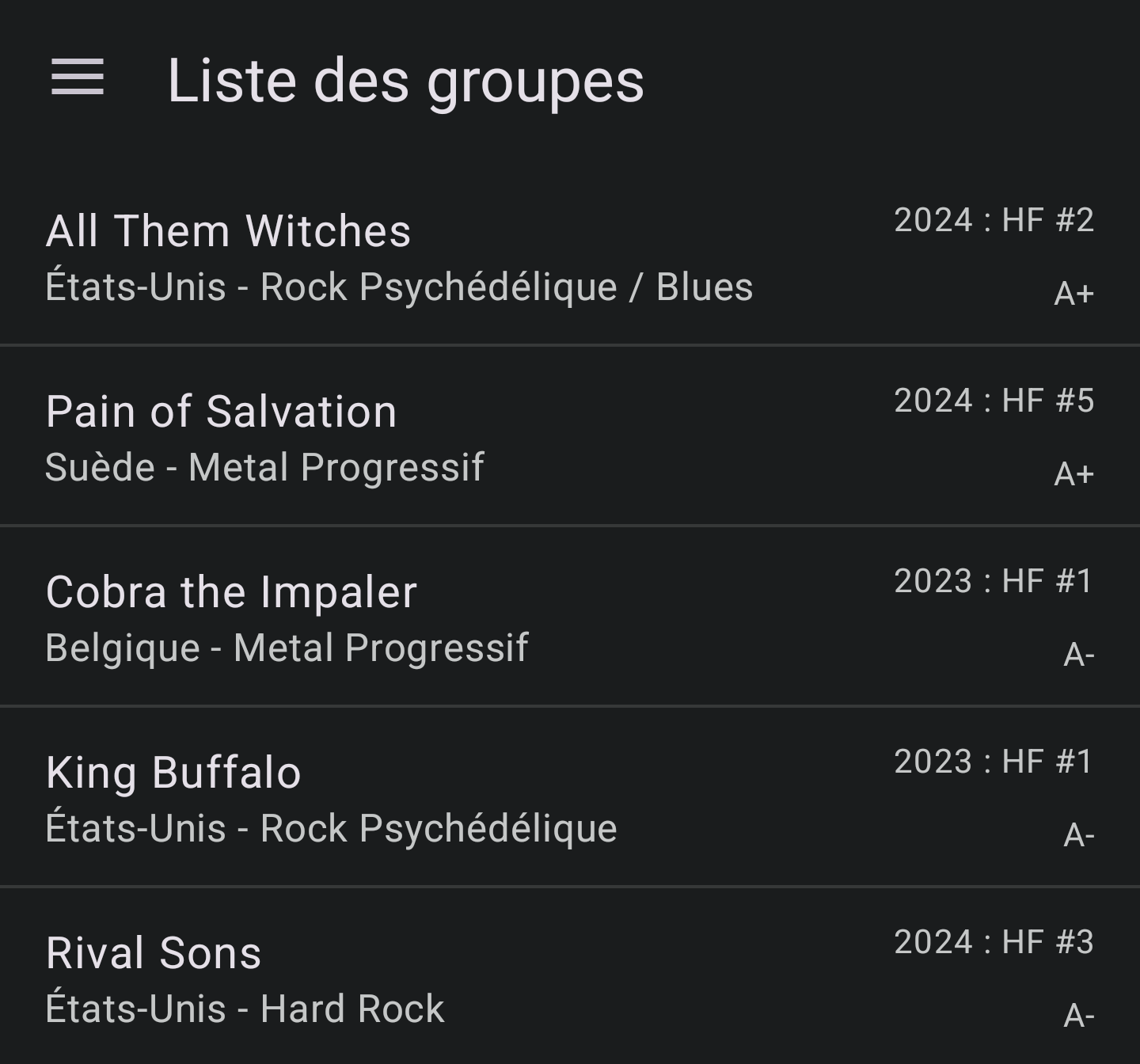1140x1064 pixels.
Task: Tap the A- rating for Cobra the Impaler
Action: [1078, 655]
